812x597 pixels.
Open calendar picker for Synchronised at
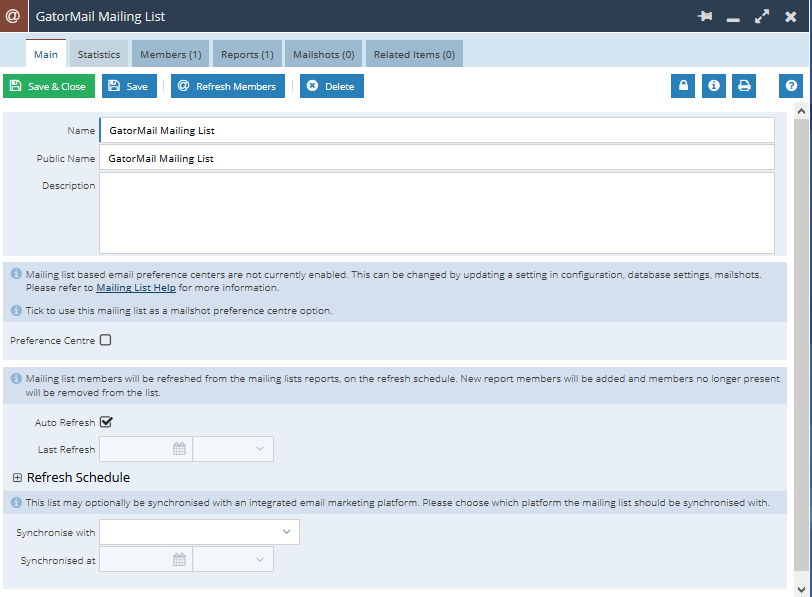click(179, 560)
